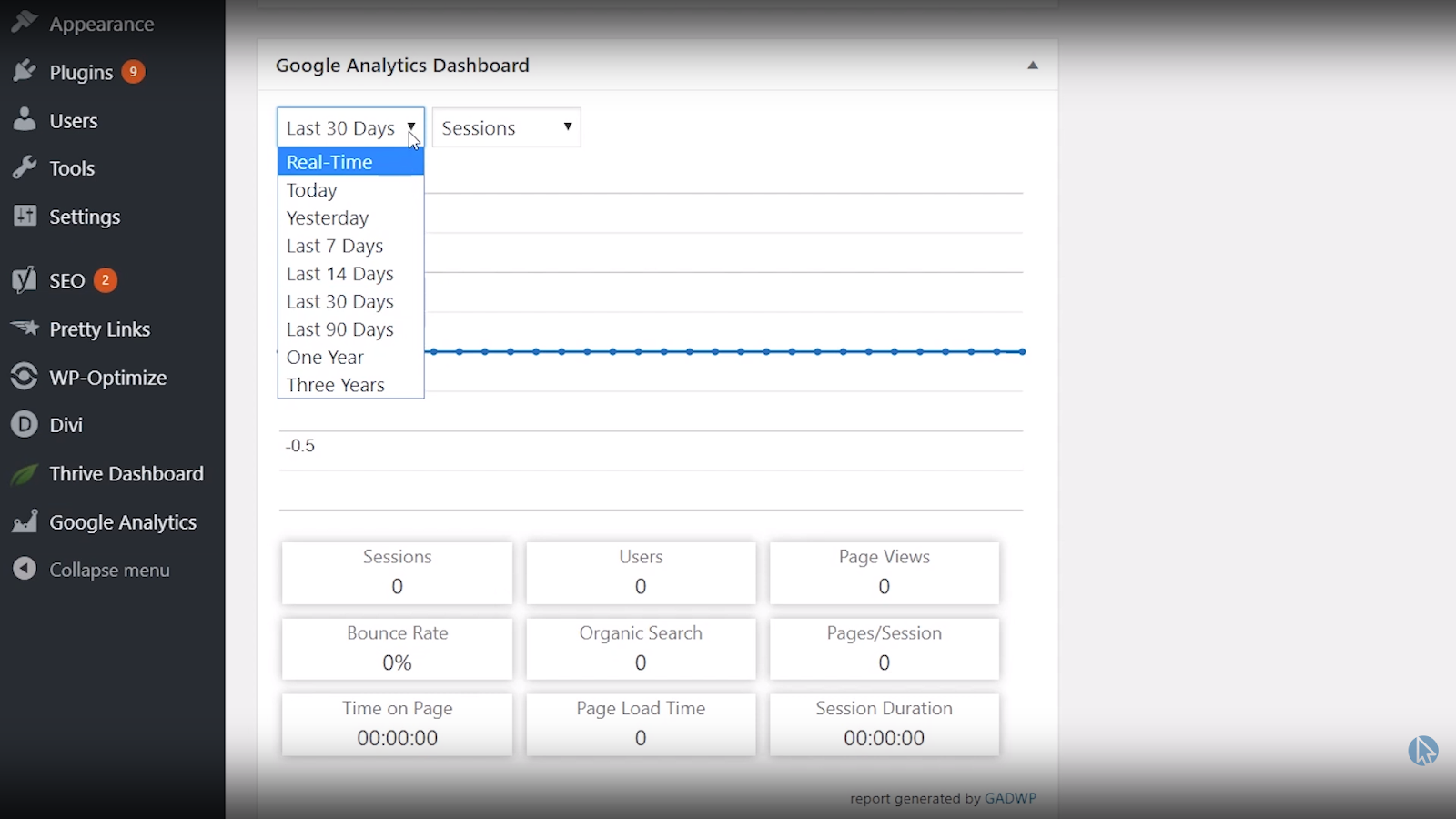Follow the GADWP link in the footer
Image resolution: width=1456 pixels, height=819 pixels.
(x=1010, y=798)
